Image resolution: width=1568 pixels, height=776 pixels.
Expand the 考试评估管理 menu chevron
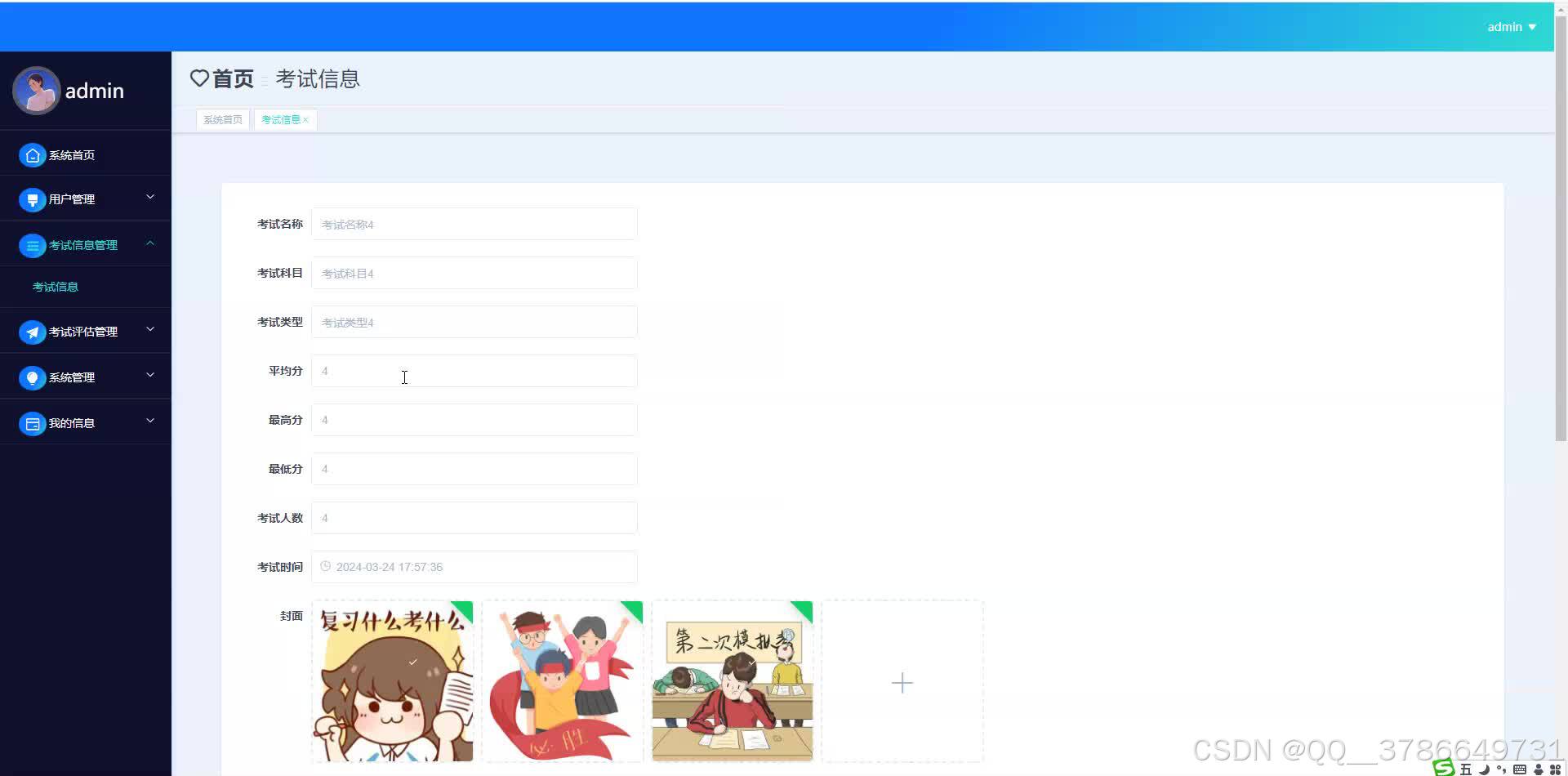tap(150, 329)
